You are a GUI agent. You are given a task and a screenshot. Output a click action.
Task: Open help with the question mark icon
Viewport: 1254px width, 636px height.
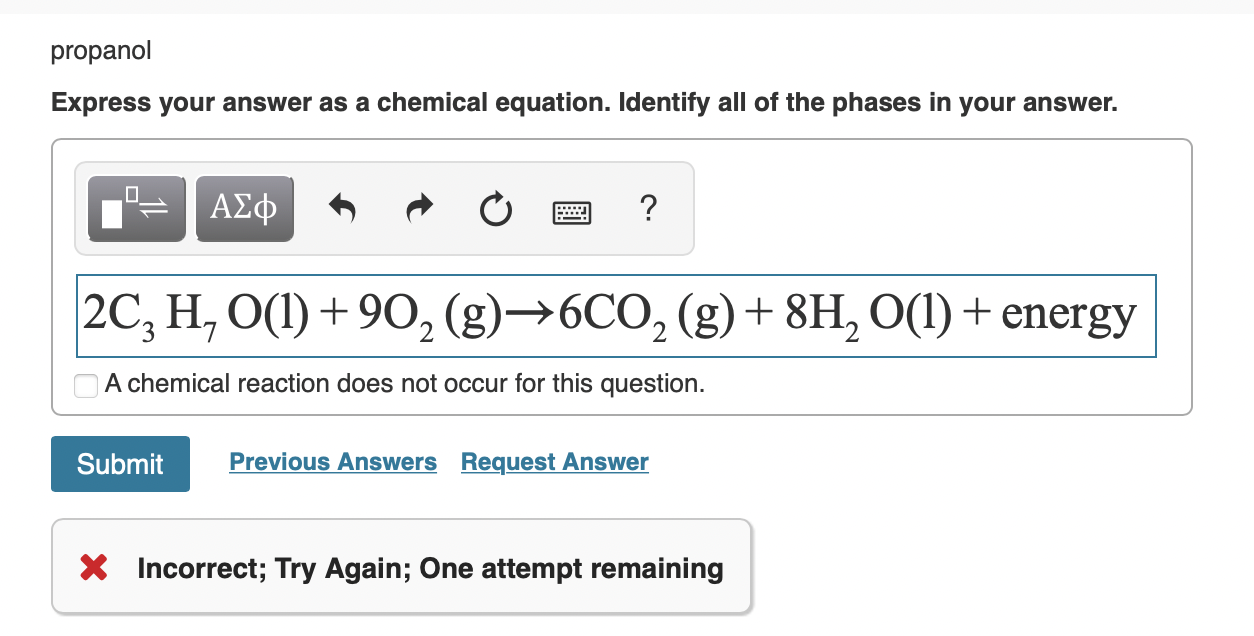tap(648, 208)
